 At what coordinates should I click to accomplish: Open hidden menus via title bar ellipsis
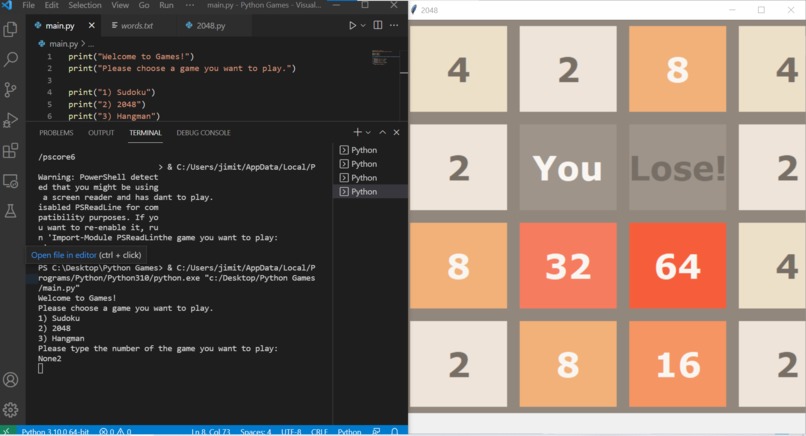click(190, 5)
